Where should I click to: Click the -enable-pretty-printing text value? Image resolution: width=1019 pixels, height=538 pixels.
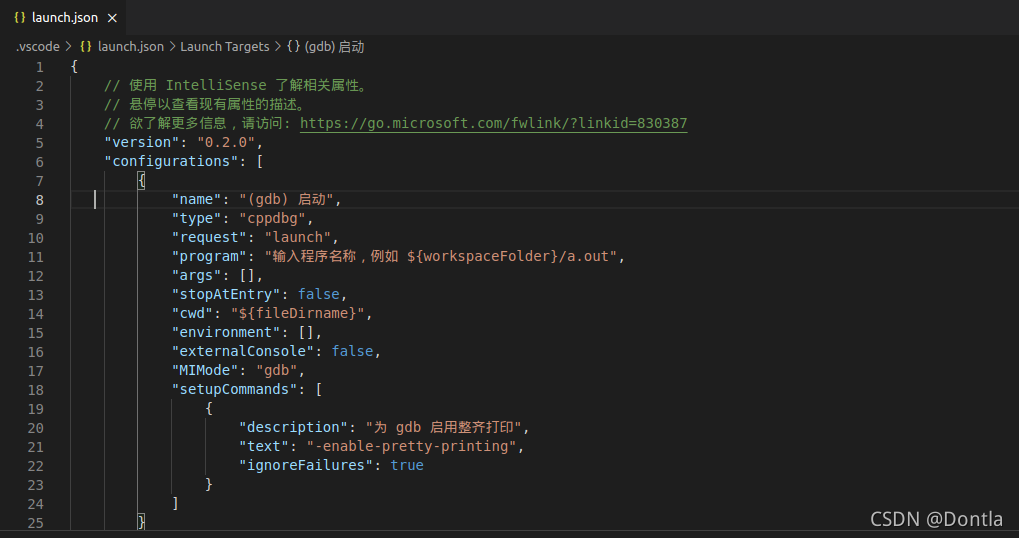click(x=411, y=446)
